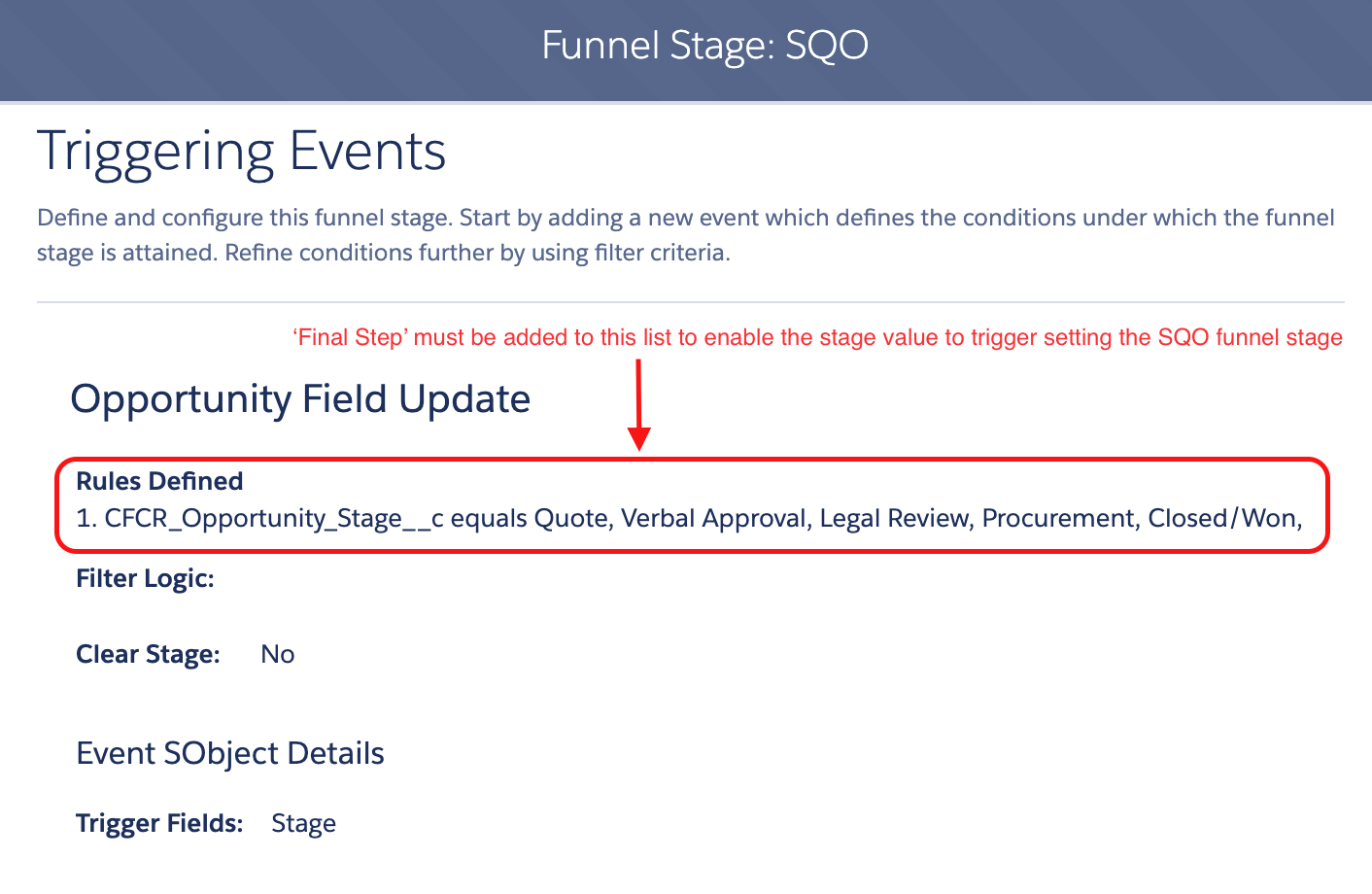Click the Verbal Approval value in rule

click(x=715, y=518)
